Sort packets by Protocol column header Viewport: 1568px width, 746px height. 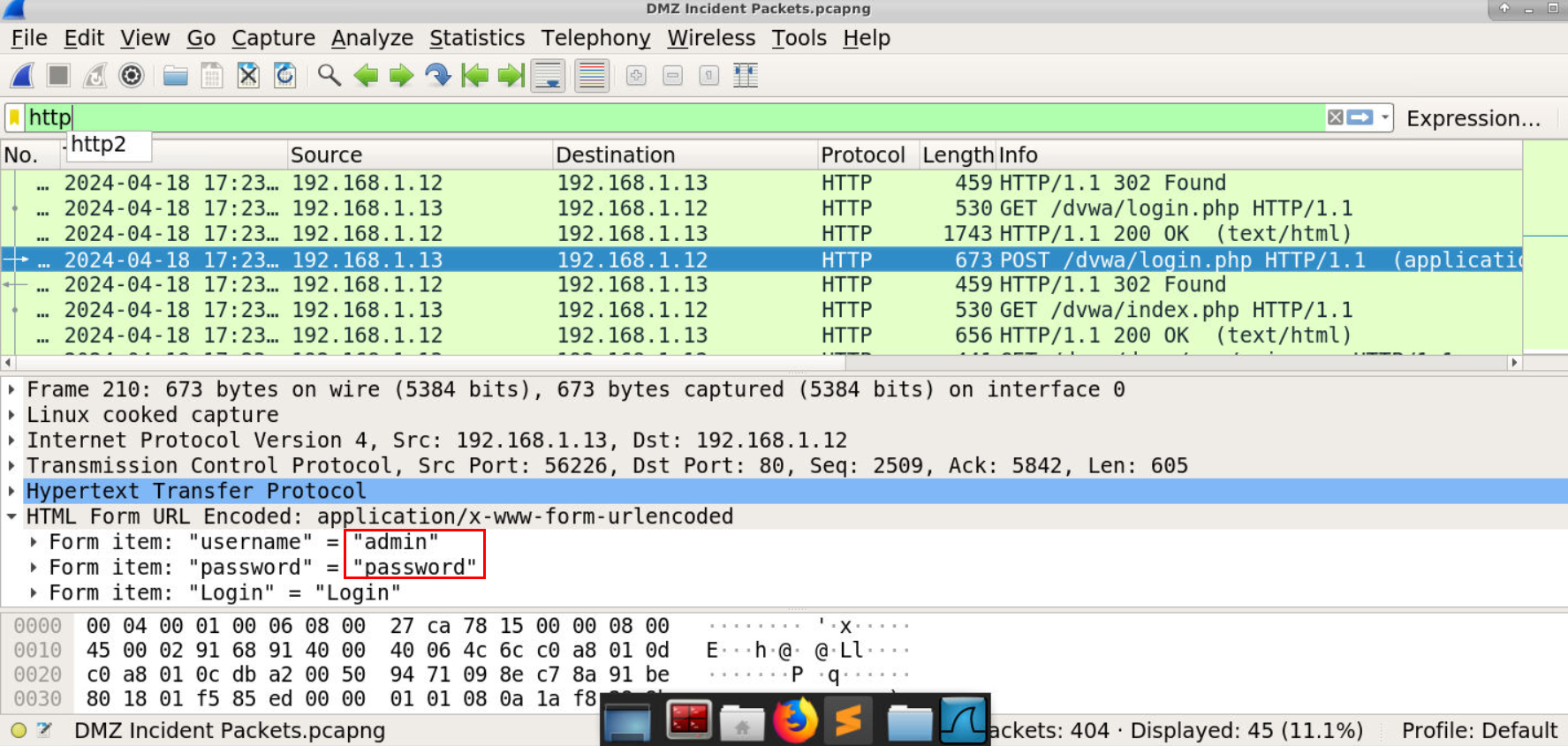[869, 155]
